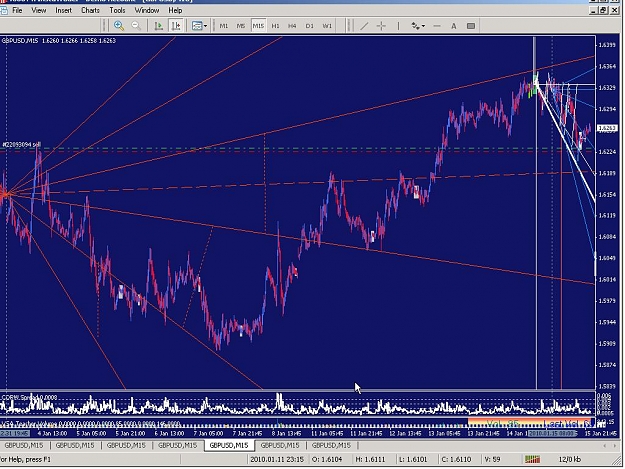Activate the crosshair tool

tap(381, 26)
